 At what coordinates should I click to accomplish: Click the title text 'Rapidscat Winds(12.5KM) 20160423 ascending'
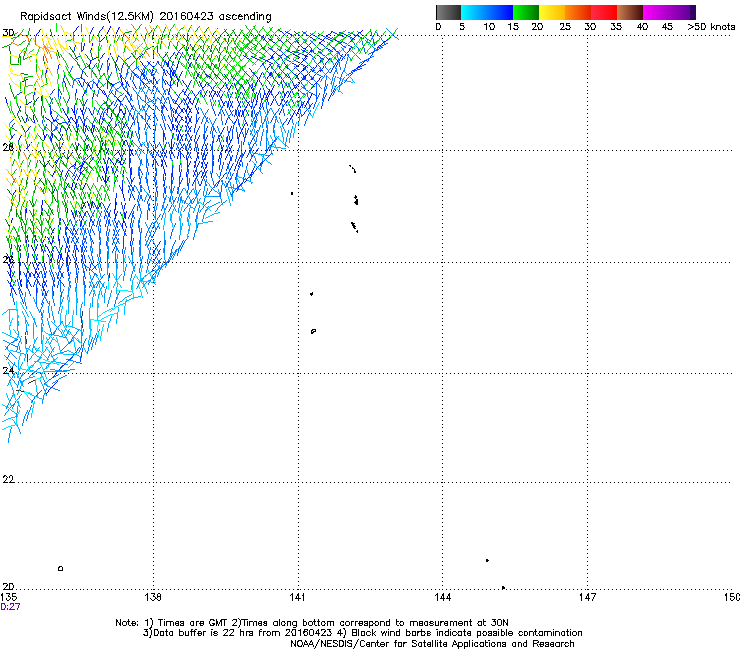146,17
